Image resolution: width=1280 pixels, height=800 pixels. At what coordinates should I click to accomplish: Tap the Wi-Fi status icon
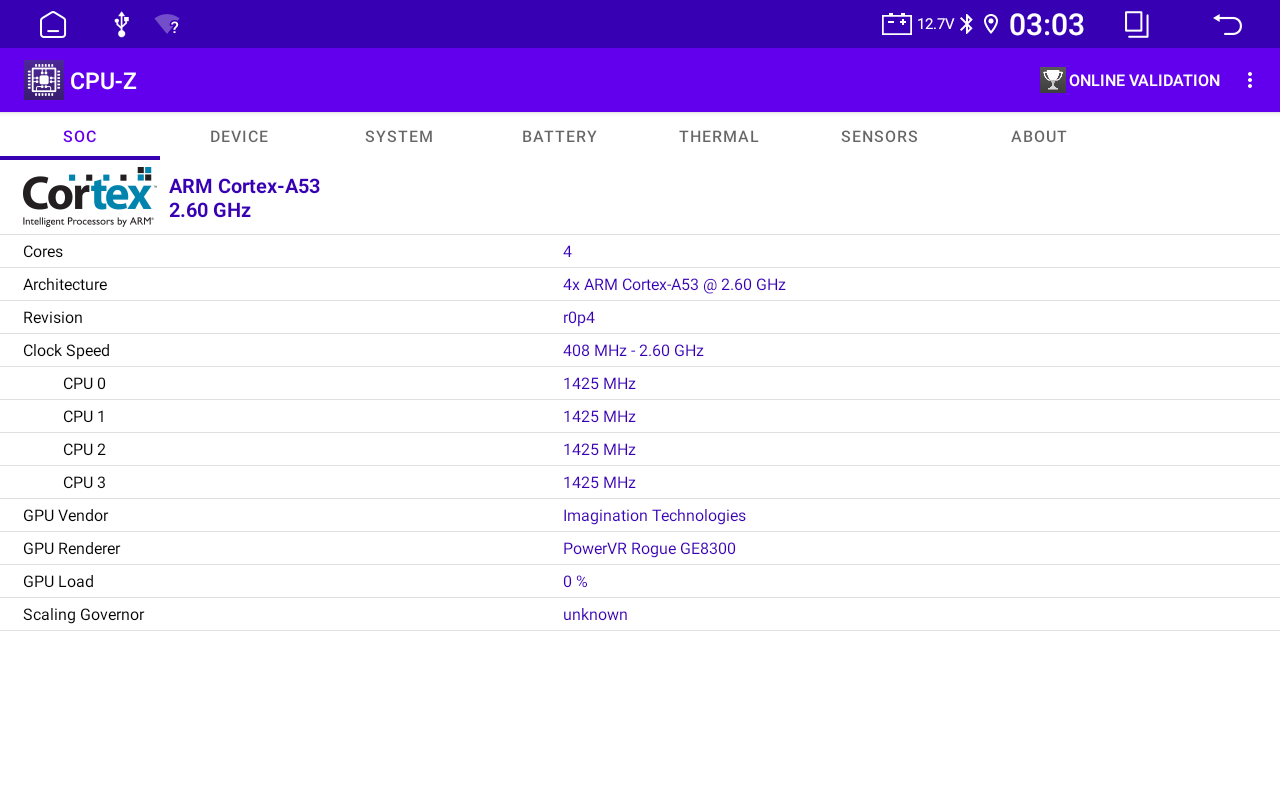click(168, 25)
